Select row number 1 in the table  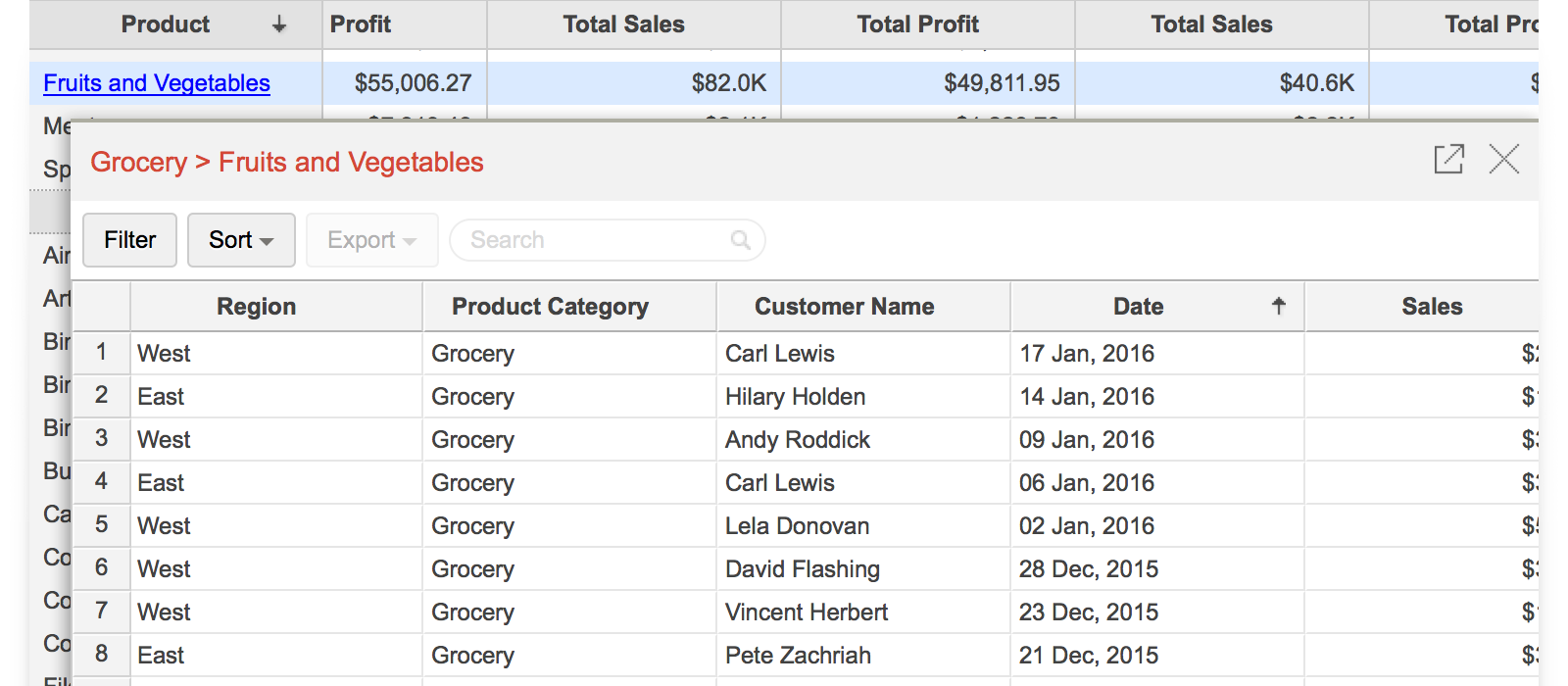click(101, 353)
